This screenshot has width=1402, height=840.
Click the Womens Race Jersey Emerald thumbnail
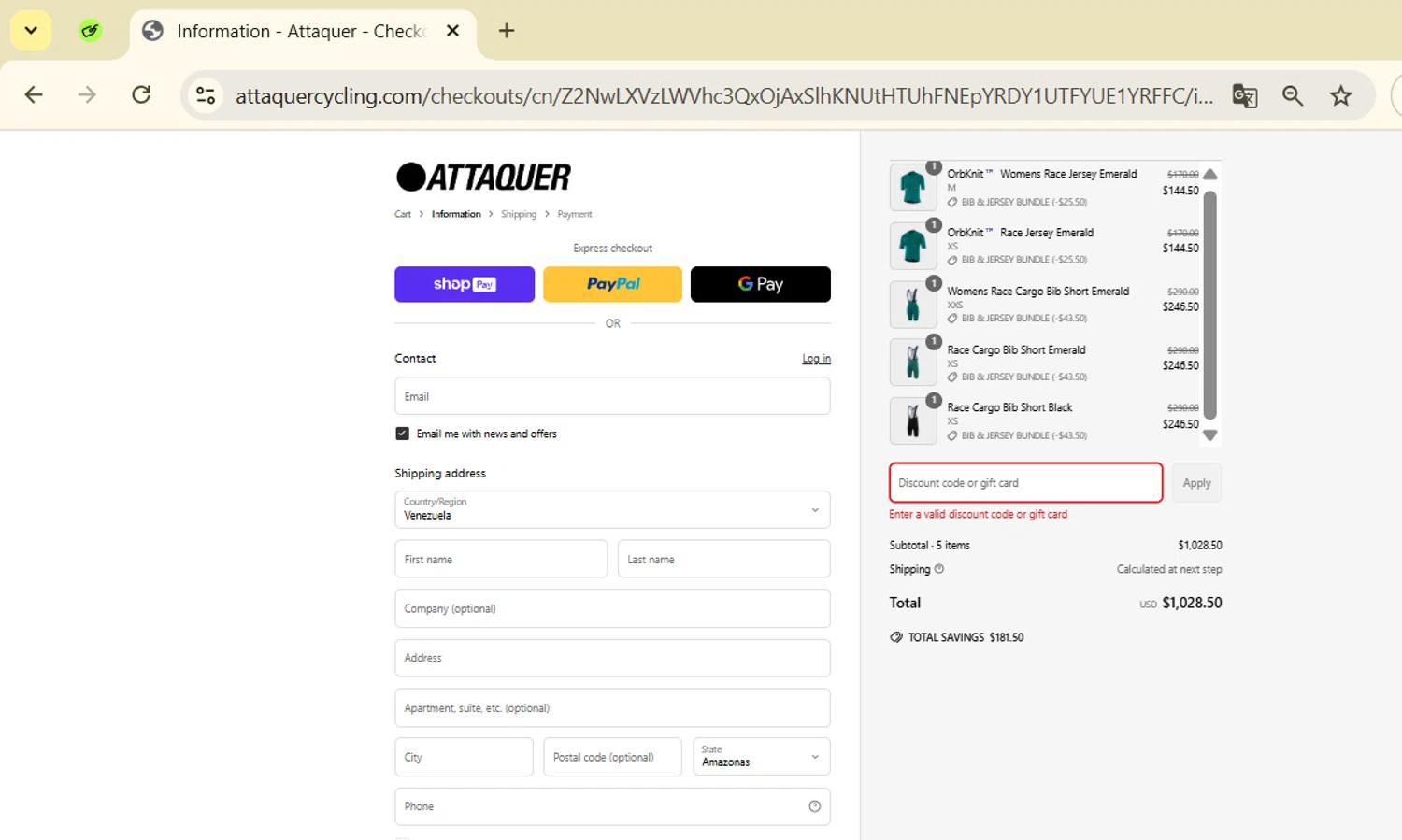[x=912, y=187]
